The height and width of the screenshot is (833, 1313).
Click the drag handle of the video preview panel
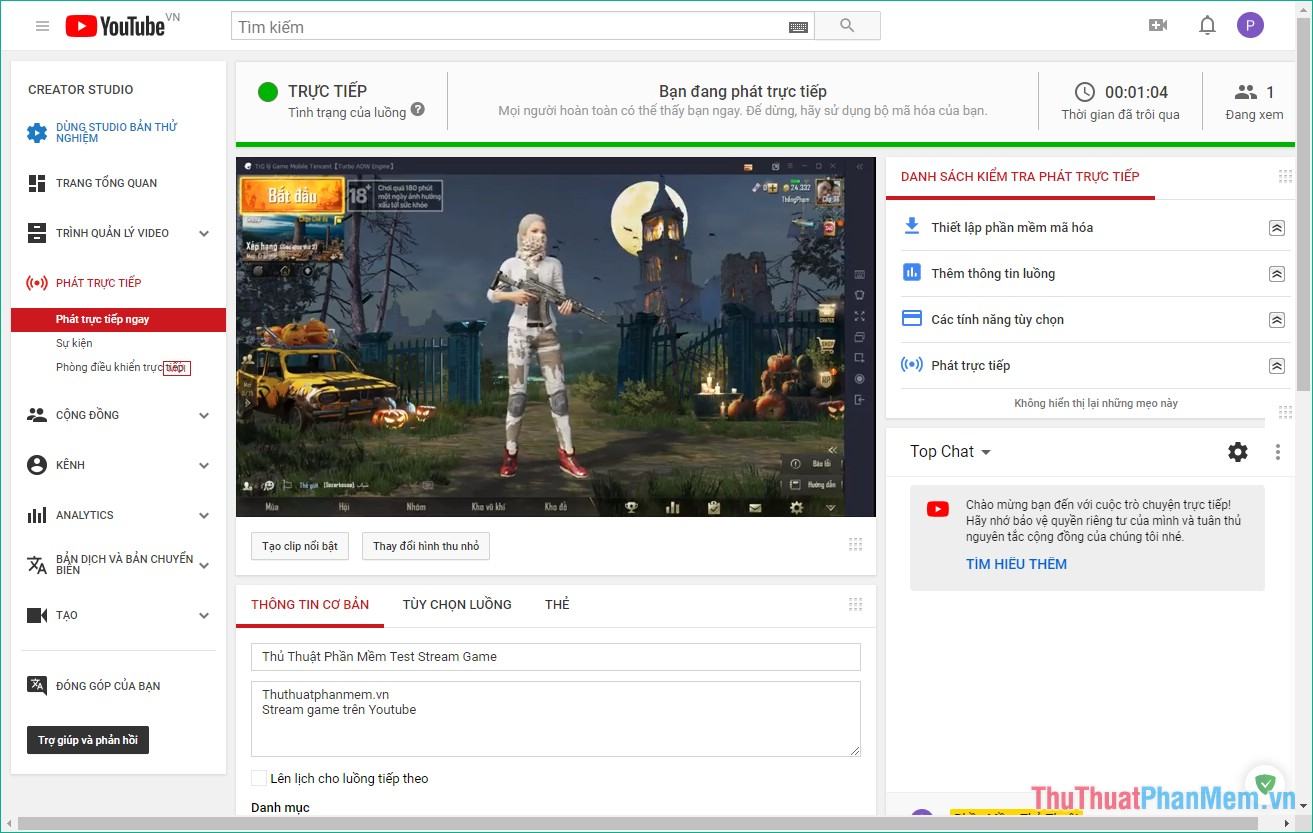pyautogui.click(x=855, y=545)
